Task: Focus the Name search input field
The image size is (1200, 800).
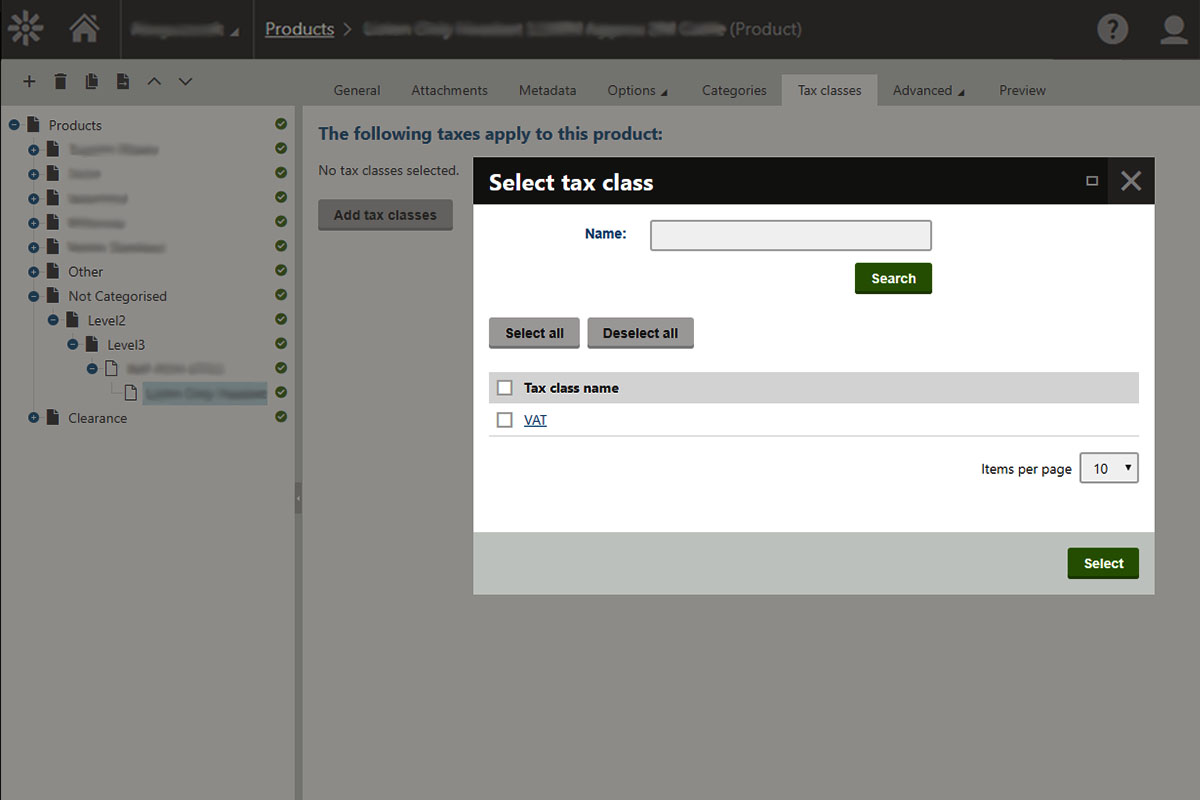Action: 790,235
